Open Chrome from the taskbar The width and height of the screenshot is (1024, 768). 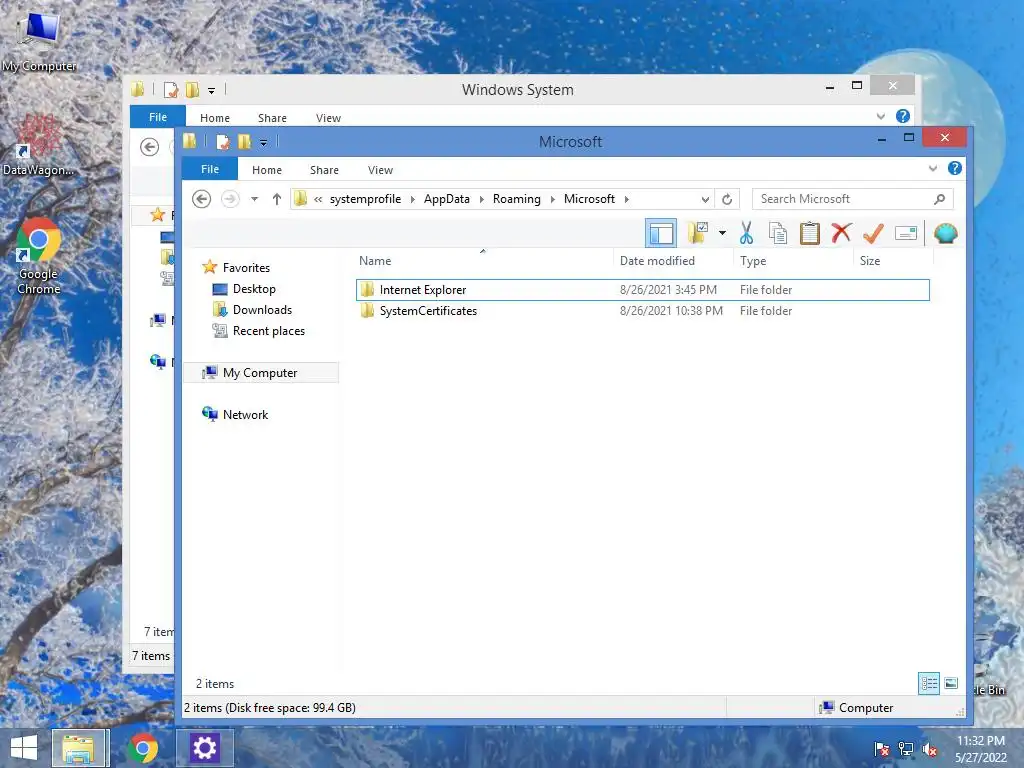pyautogui.click(x=143, y=748)
